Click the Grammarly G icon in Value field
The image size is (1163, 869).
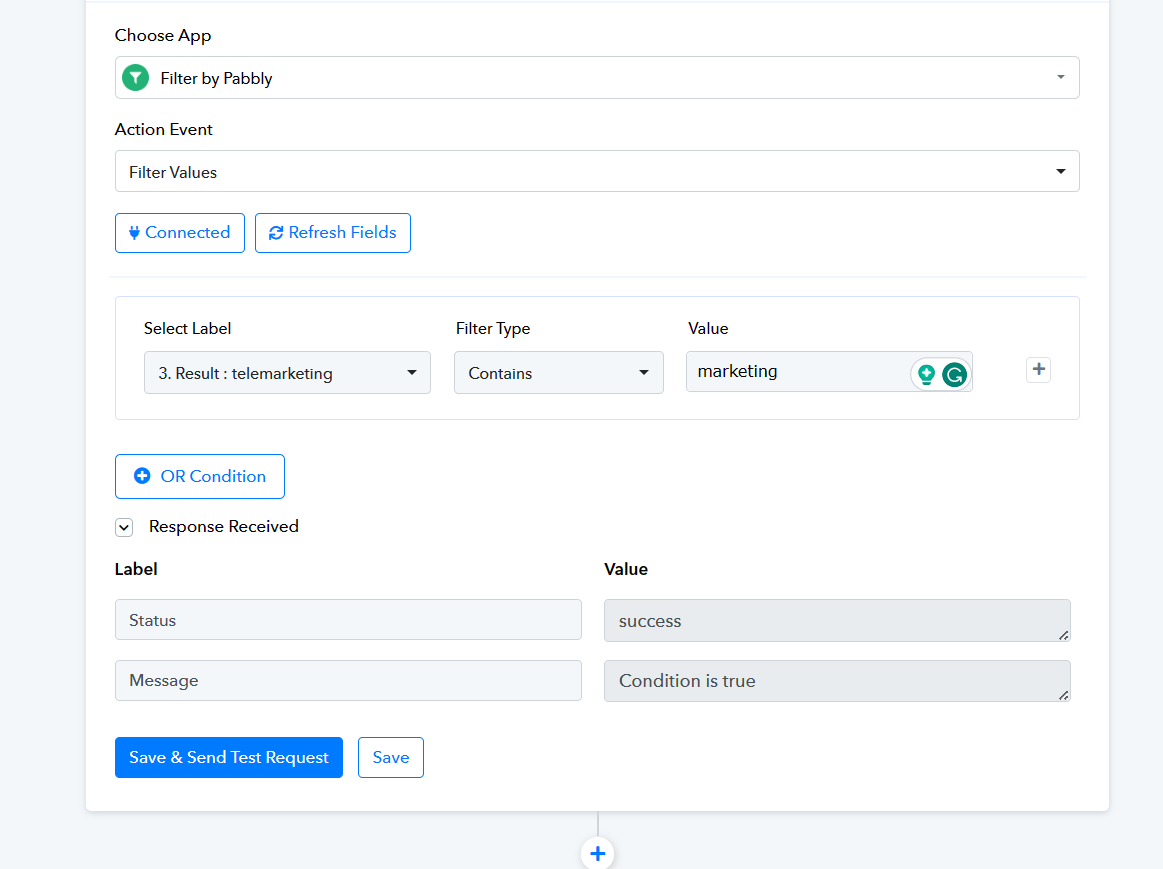point(954,375)
